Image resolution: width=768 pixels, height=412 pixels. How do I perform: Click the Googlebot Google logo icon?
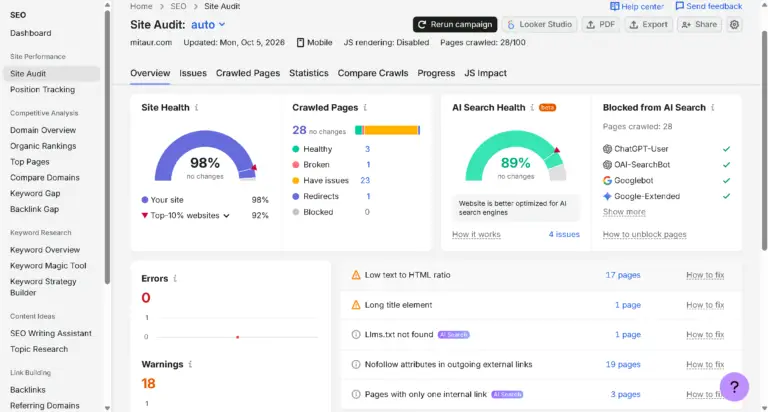(607, 180)
